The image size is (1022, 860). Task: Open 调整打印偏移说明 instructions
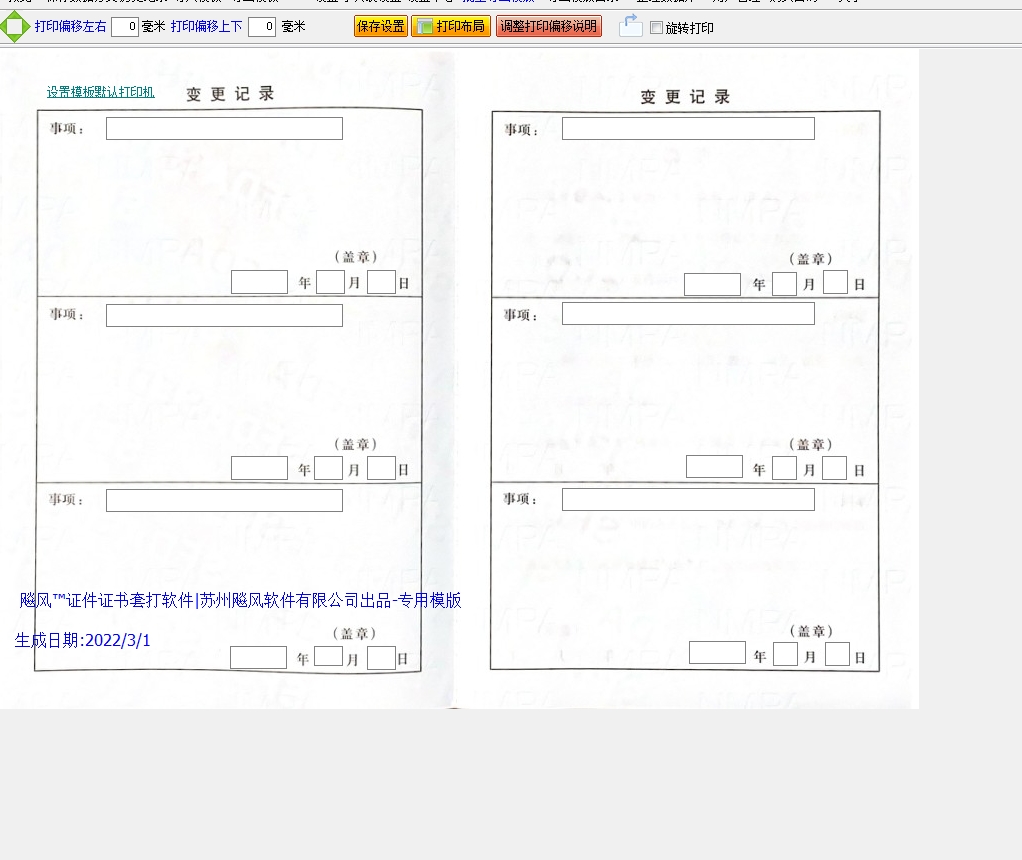pos(548,27)
